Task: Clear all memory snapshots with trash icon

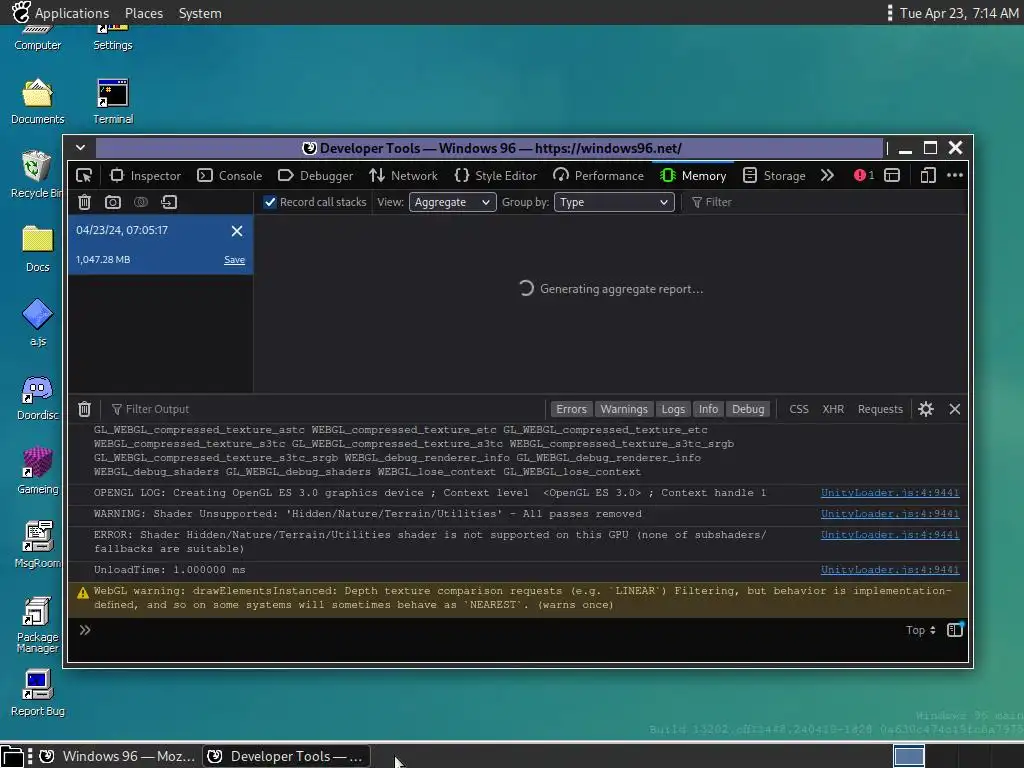Action: tap(84, 202)
